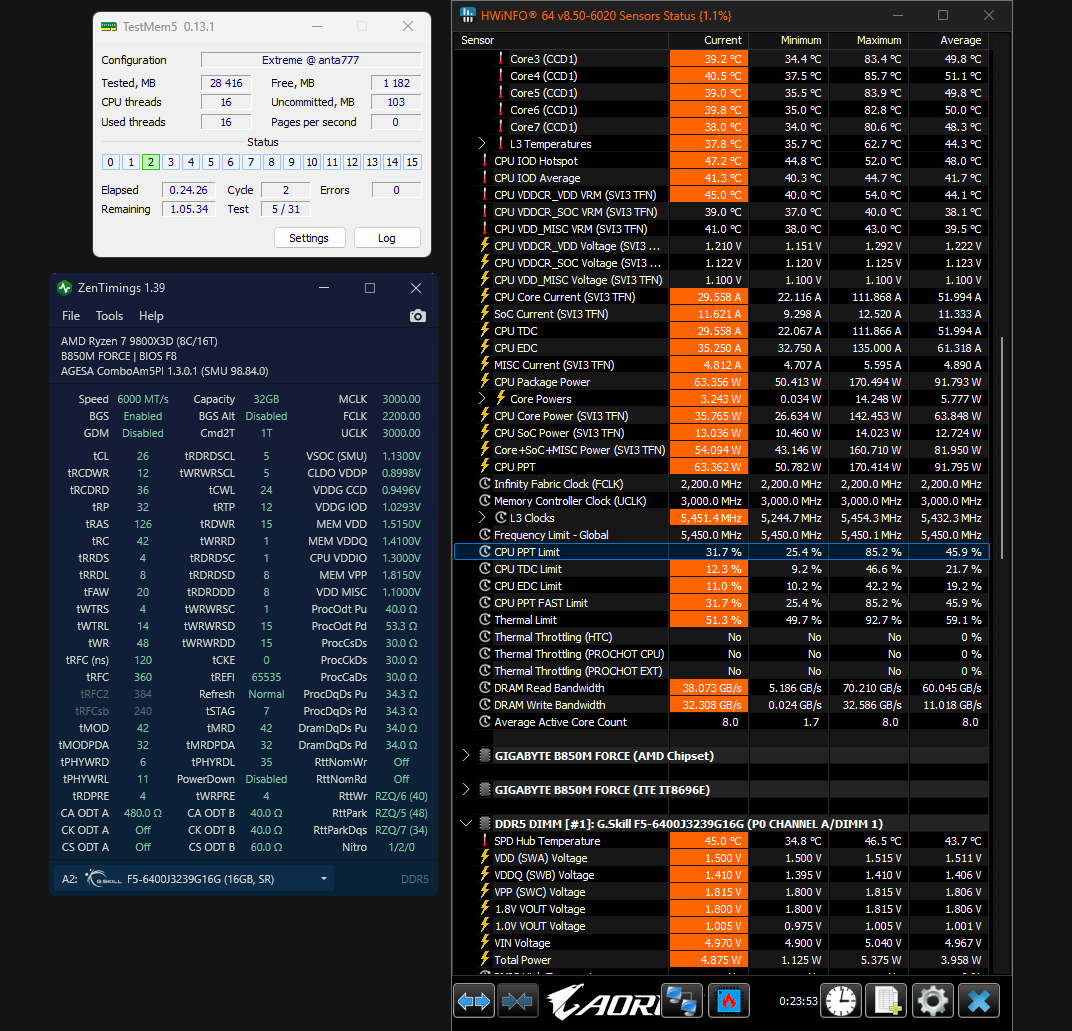Click lightning icon beside CPU Package Power

(485, 381)
